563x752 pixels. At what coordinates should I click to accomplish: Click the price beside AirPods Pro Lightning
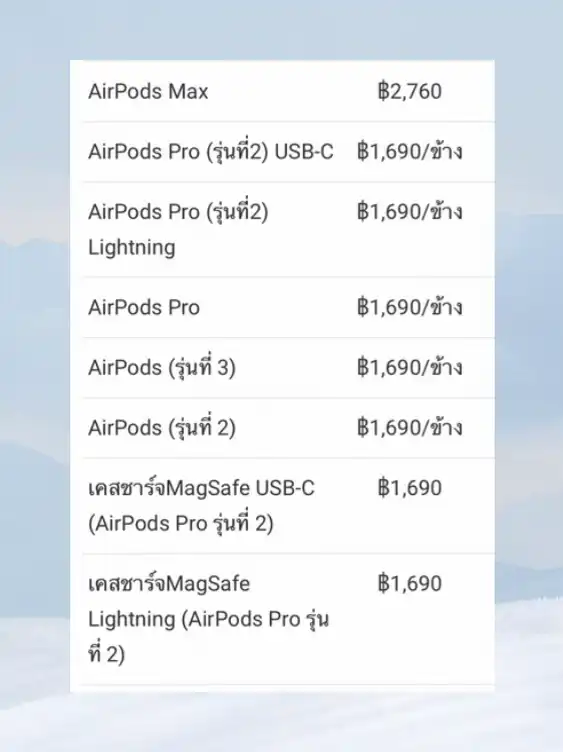(x=410, y=211)
